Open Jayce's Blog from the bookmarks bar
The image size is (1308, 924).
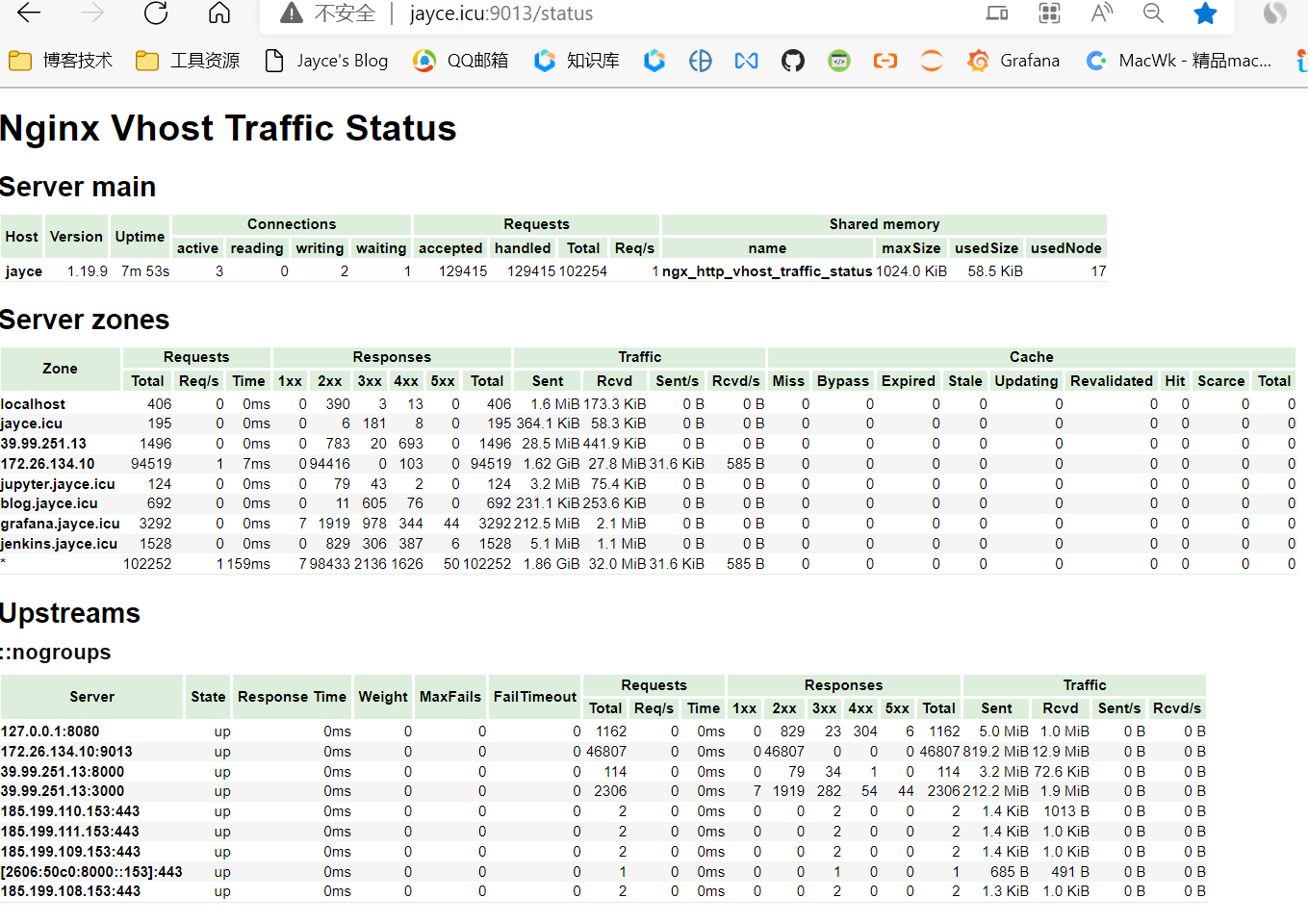[327, 60]
